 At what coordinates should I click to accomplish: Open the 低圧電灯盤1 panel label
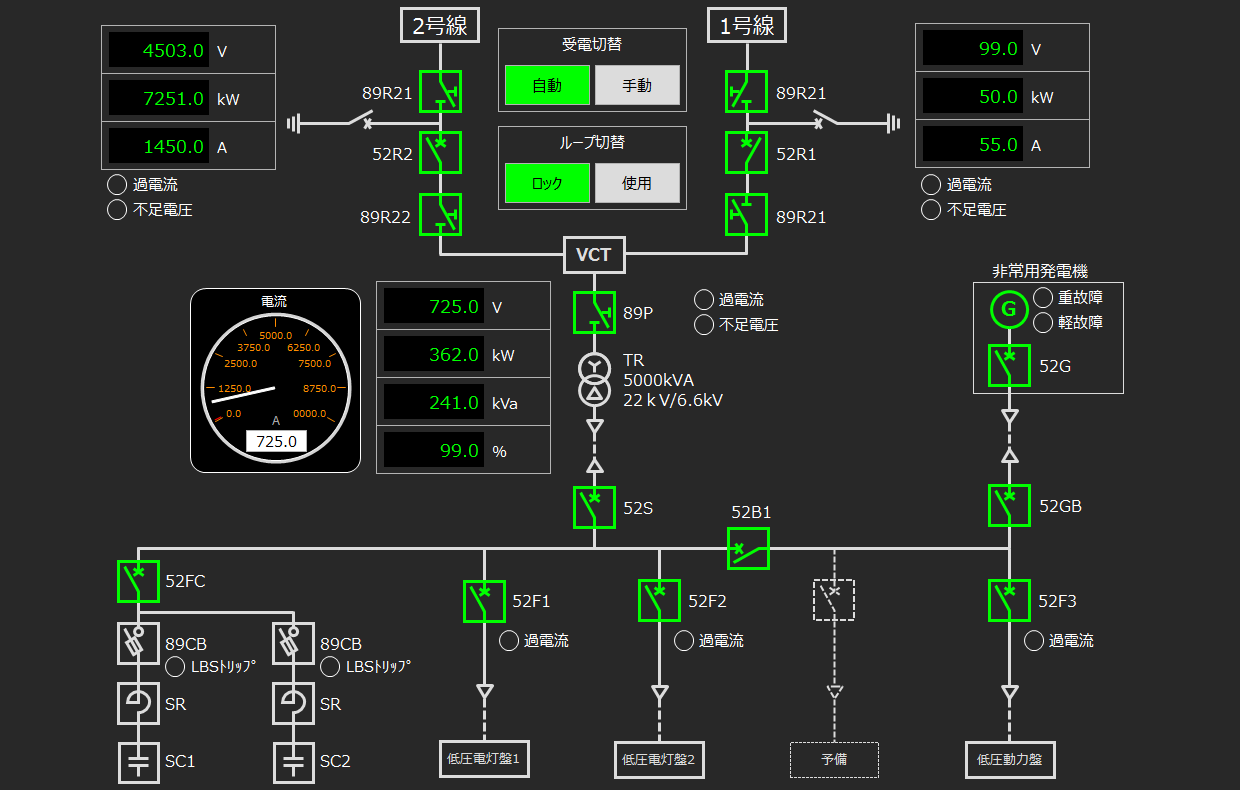point(484,760)
